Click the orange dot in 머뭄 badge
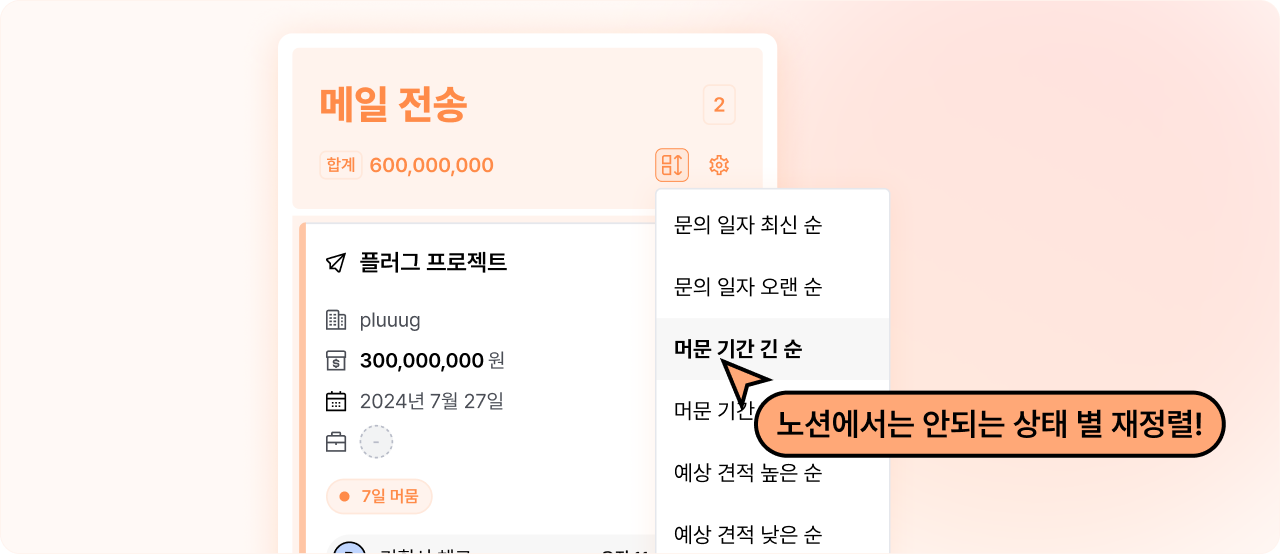Image resolution: width=1280 pixels, height=554 pixels. pos(345,496)
